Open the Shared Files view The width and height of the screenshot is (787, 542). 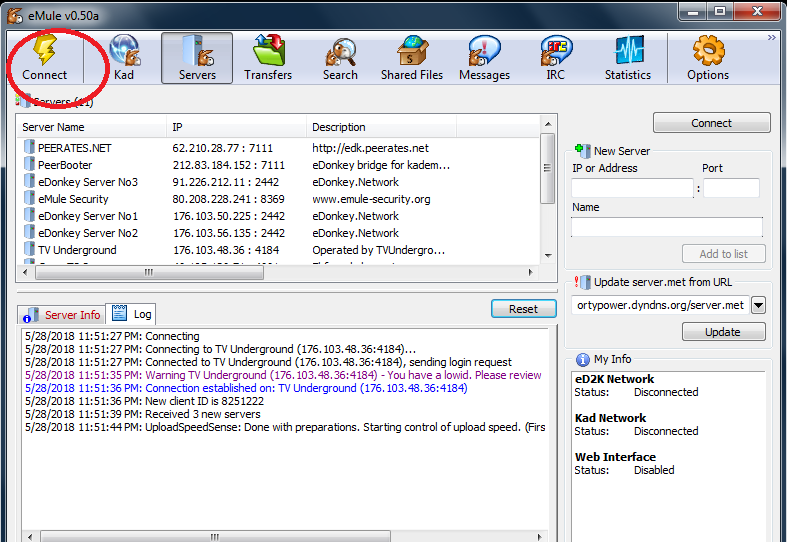pos(412,58)
